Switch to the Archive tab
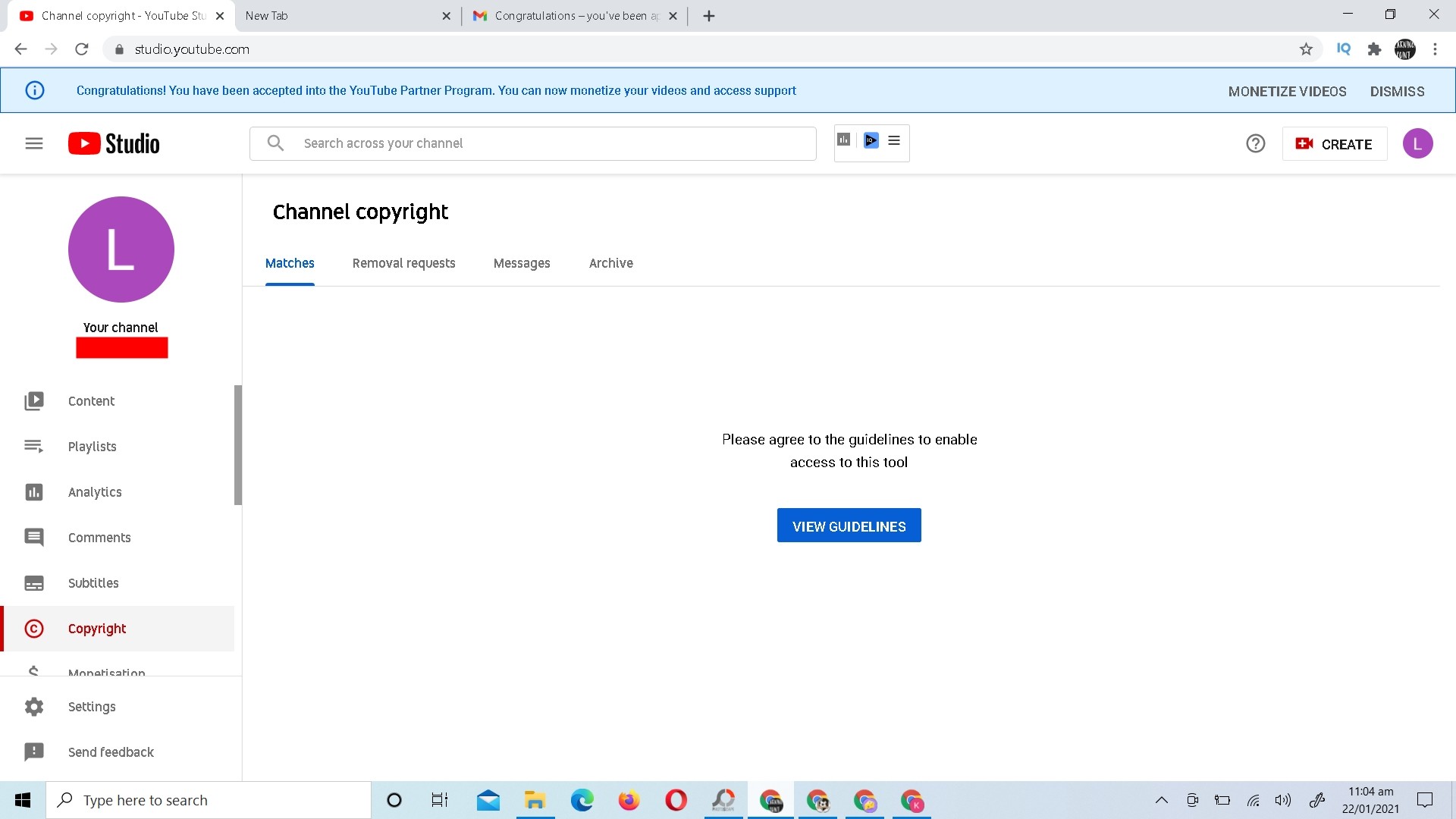This screenshot has width=1456, height=819. (x=611, y=263)
